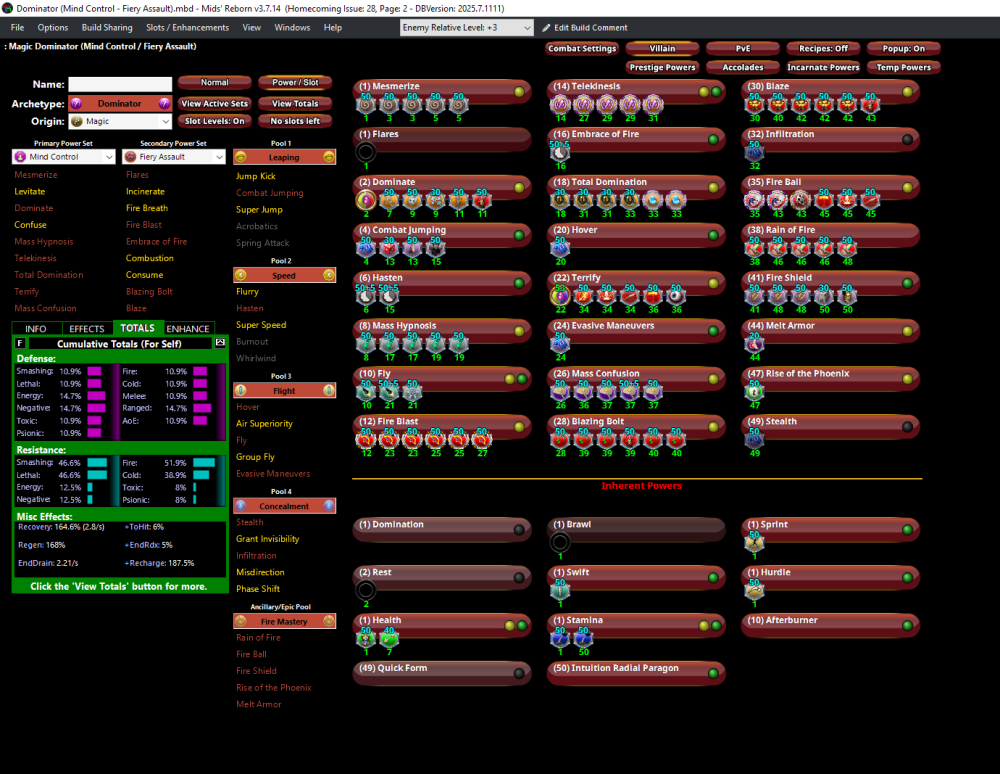Viewport: 1000px width, 774px height.
Task: Toggle the Infiltration power's dark indicator light
Action: point(906,140)
